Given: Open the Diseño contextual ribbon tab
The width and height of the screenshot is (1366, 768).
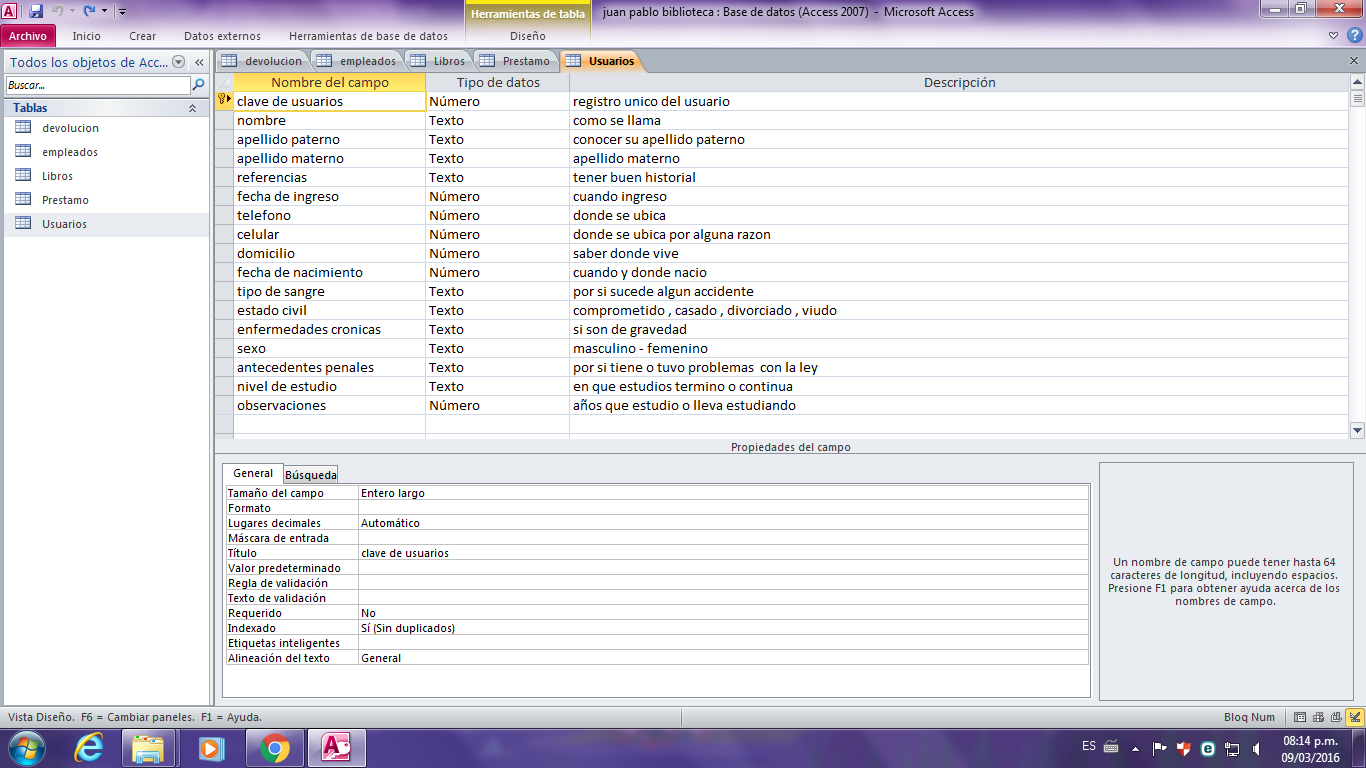Looking at the screenshot, I should pos(528,36).
